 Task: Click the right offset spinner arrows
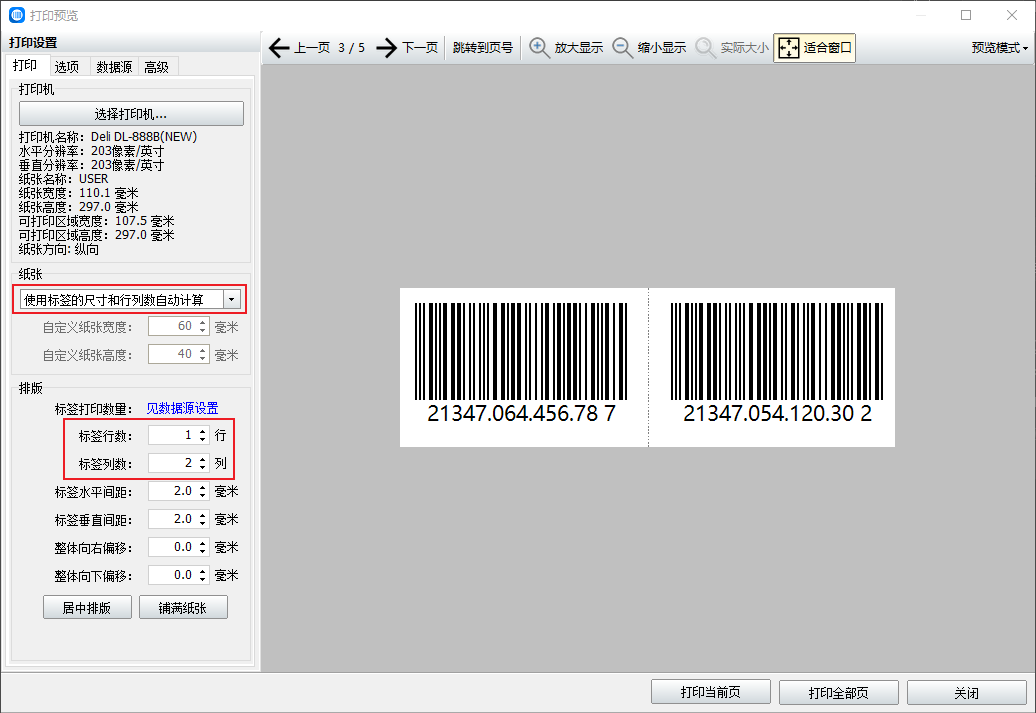click(203, 547)
